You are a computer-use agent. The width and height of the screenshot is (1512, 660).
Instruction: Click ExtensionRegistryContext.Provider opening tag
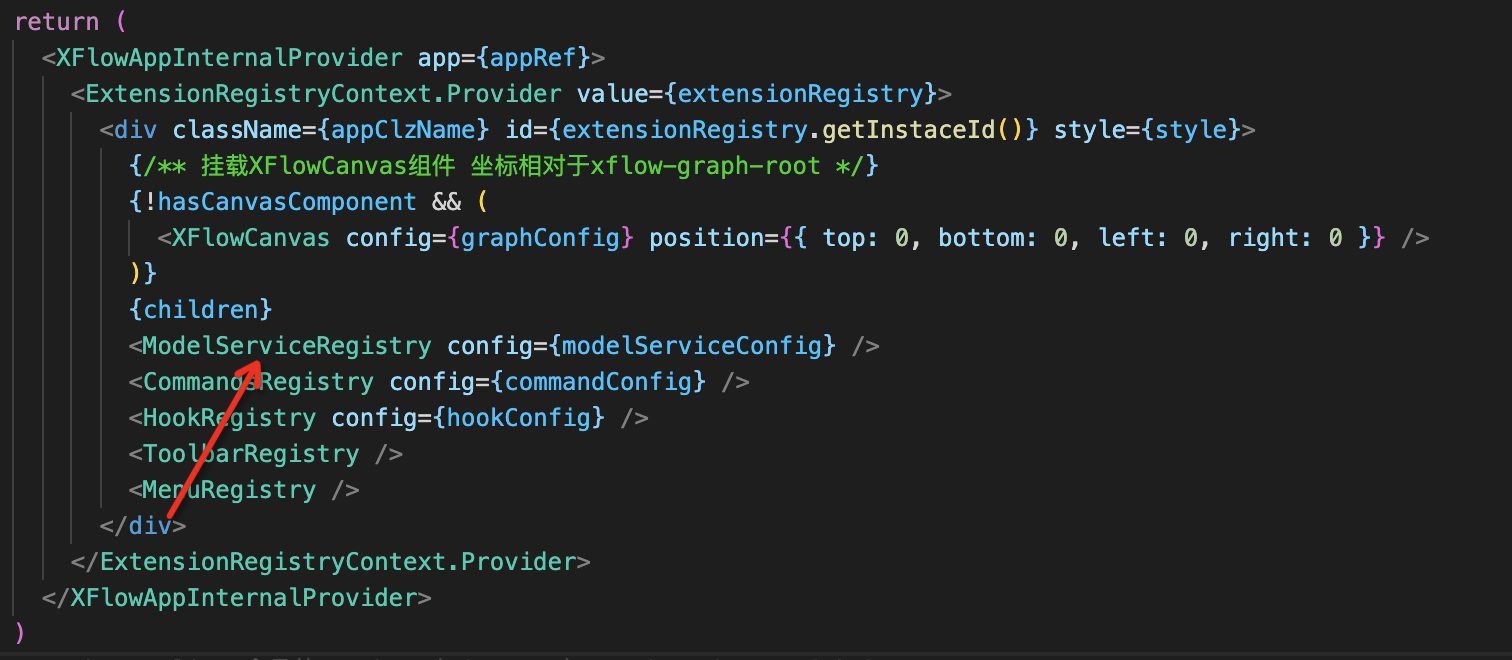(x=324, y=93)
